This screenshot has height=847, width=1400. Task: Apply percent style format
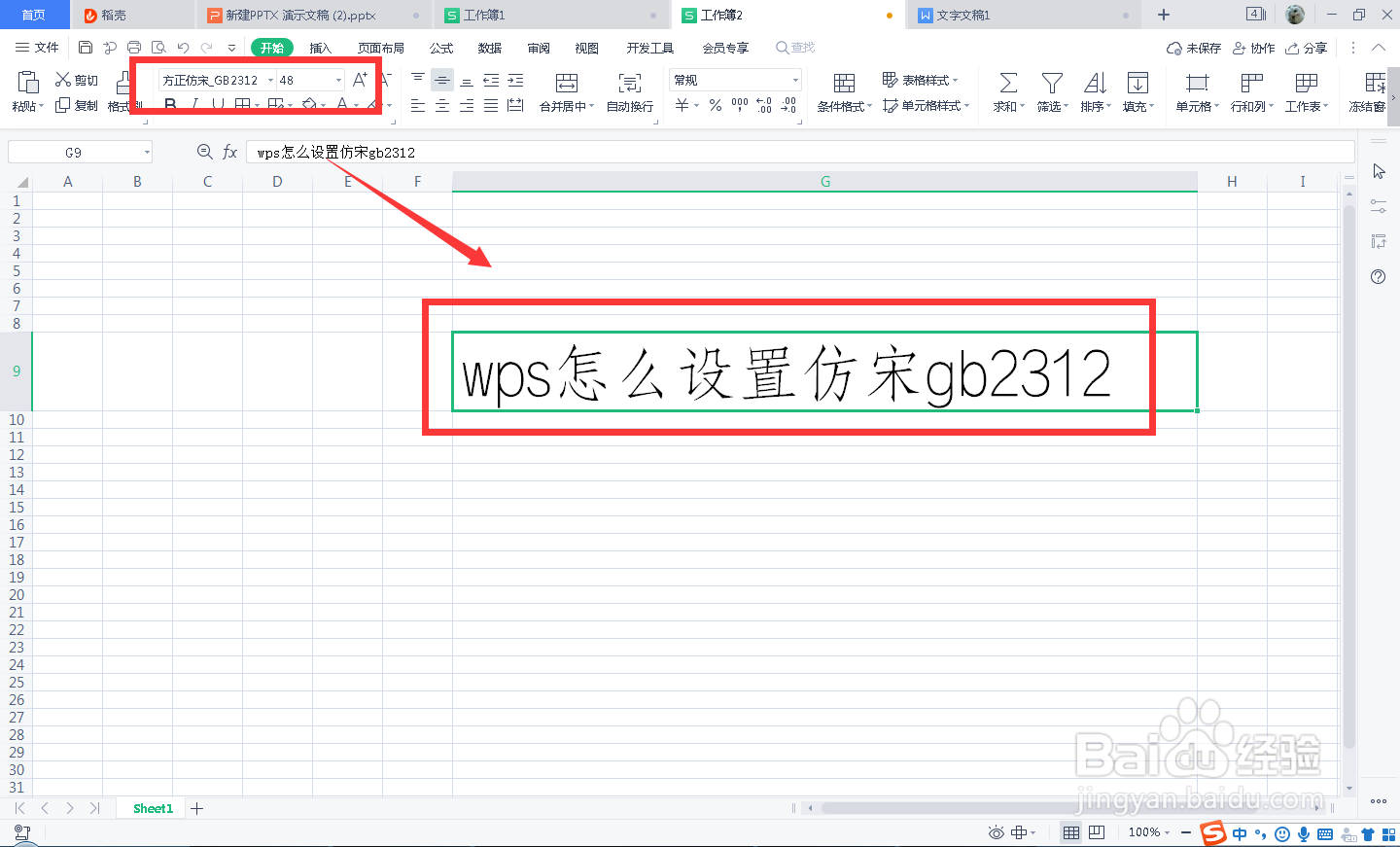pyautogui.click(x=716, y=105)
